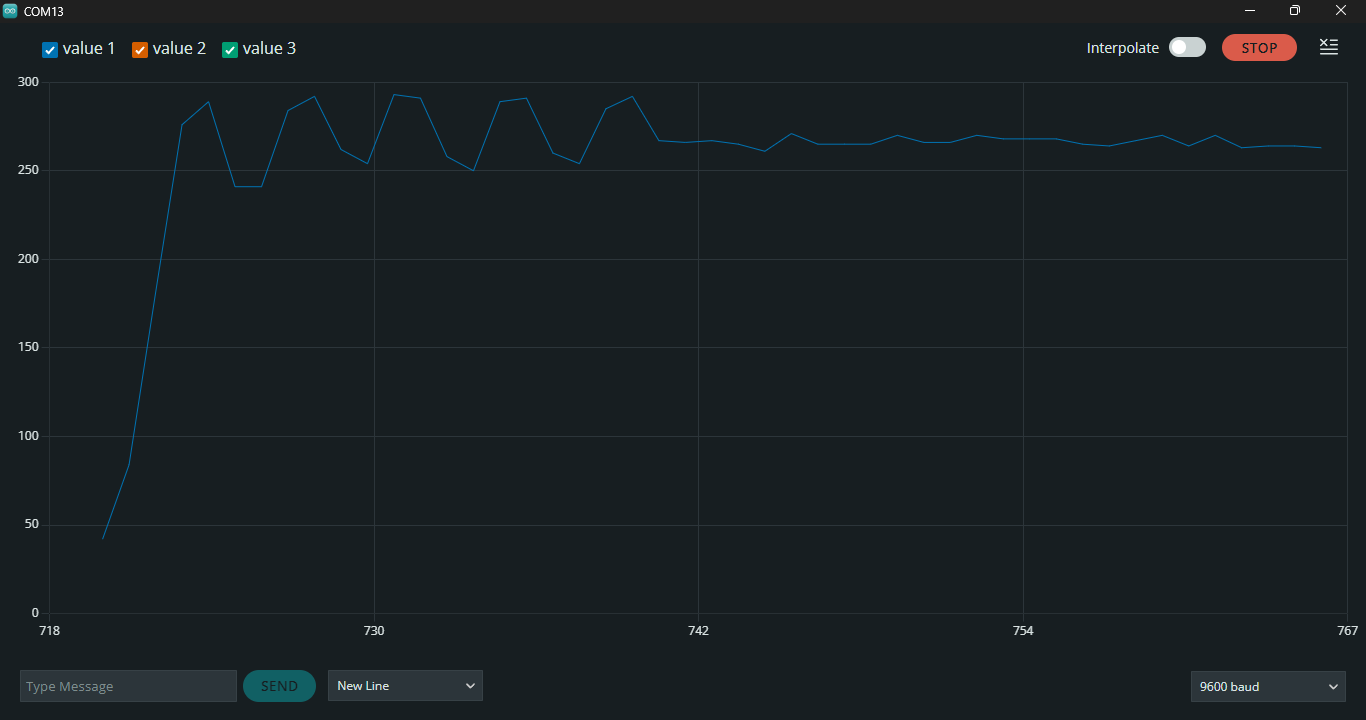The height and width of the screenshot is (720, 1366).
Task: Stop plotting with the STOP button
Action: 1259,47
